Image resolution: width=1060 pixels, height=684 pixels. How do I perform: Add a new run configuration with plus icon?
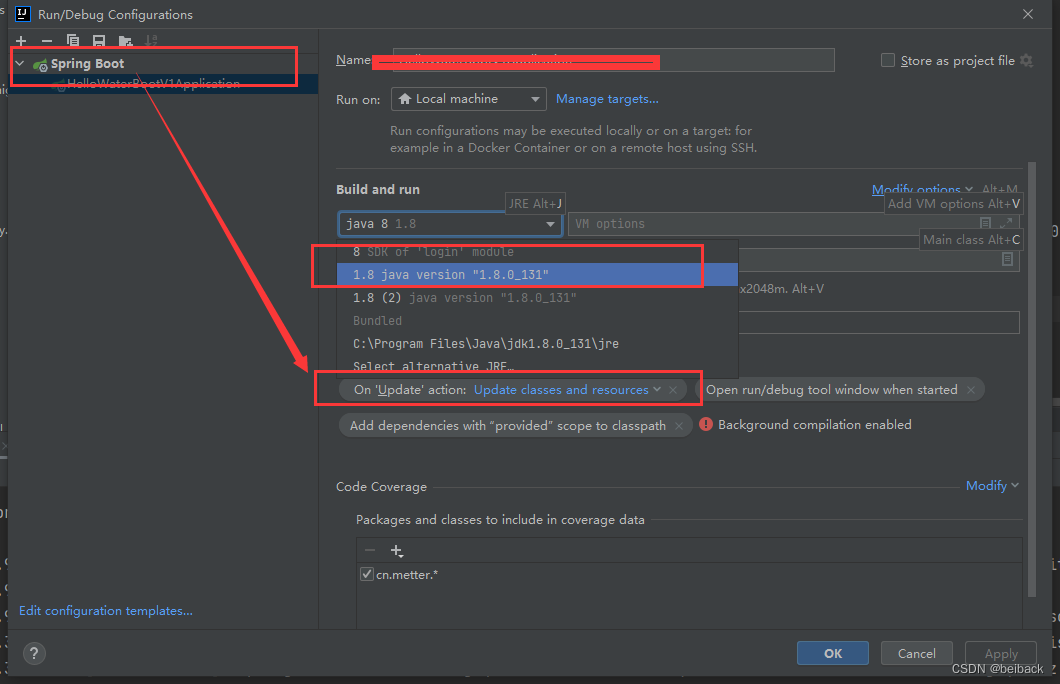pyautogui.click(x=21, y=41)
